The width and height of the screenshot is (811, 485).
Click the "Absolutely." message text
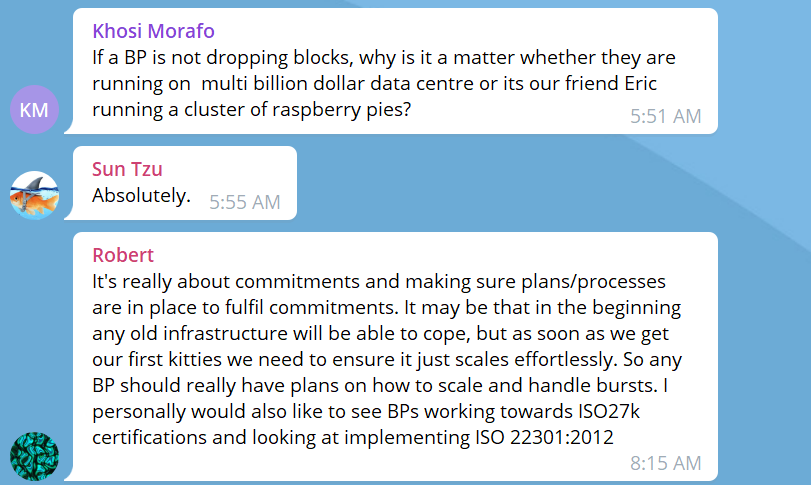pos(141,195)
